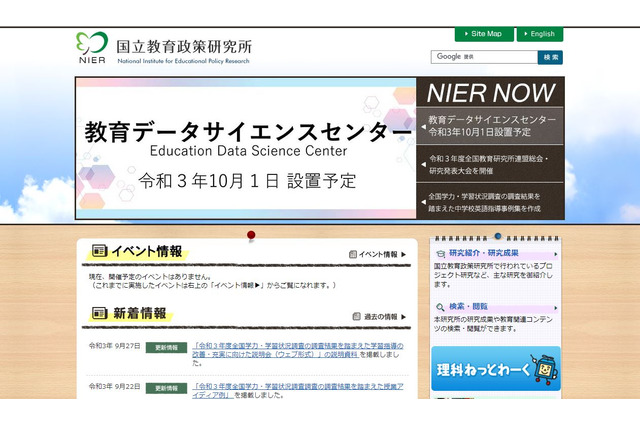Open the Site Map page
Image resolution: width=640 pixels, height=426 pixels.
484,34
